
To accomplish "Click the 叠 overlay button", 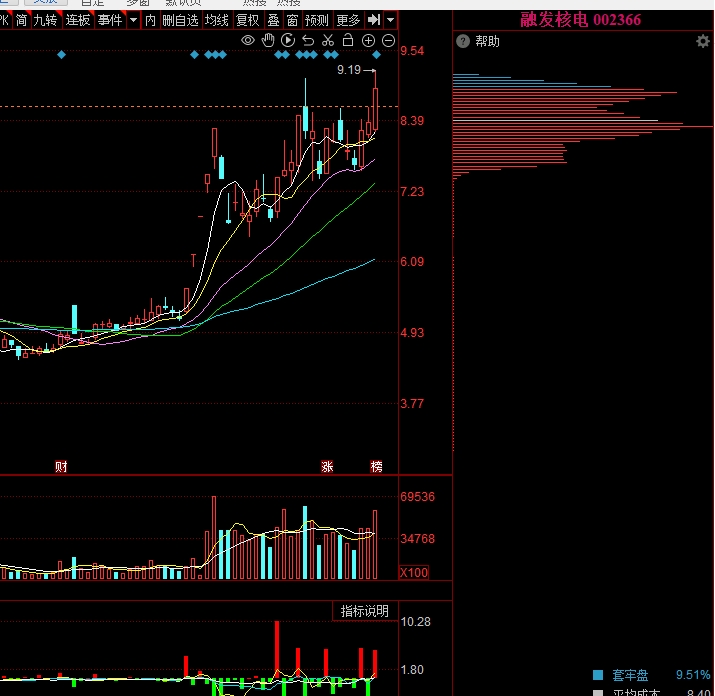I will [273, 20].
